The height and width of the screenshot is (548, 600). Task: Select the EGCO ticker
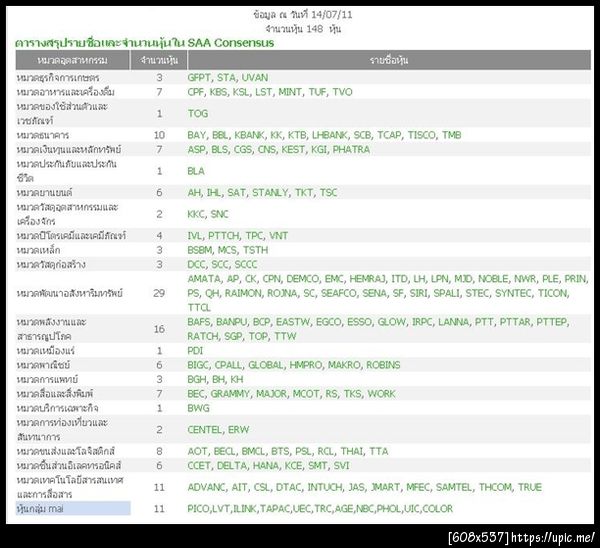pyautogui.click(x=328, y=322)
